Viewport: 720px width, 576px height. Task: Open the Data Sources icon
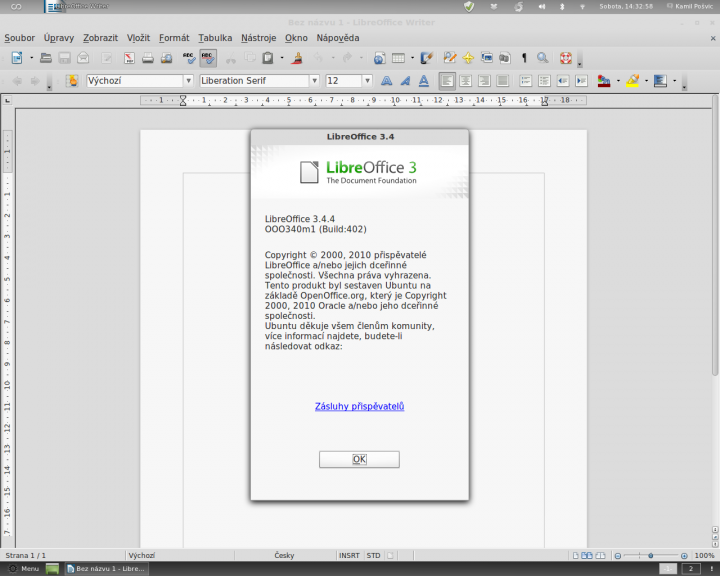coord(505,58)
